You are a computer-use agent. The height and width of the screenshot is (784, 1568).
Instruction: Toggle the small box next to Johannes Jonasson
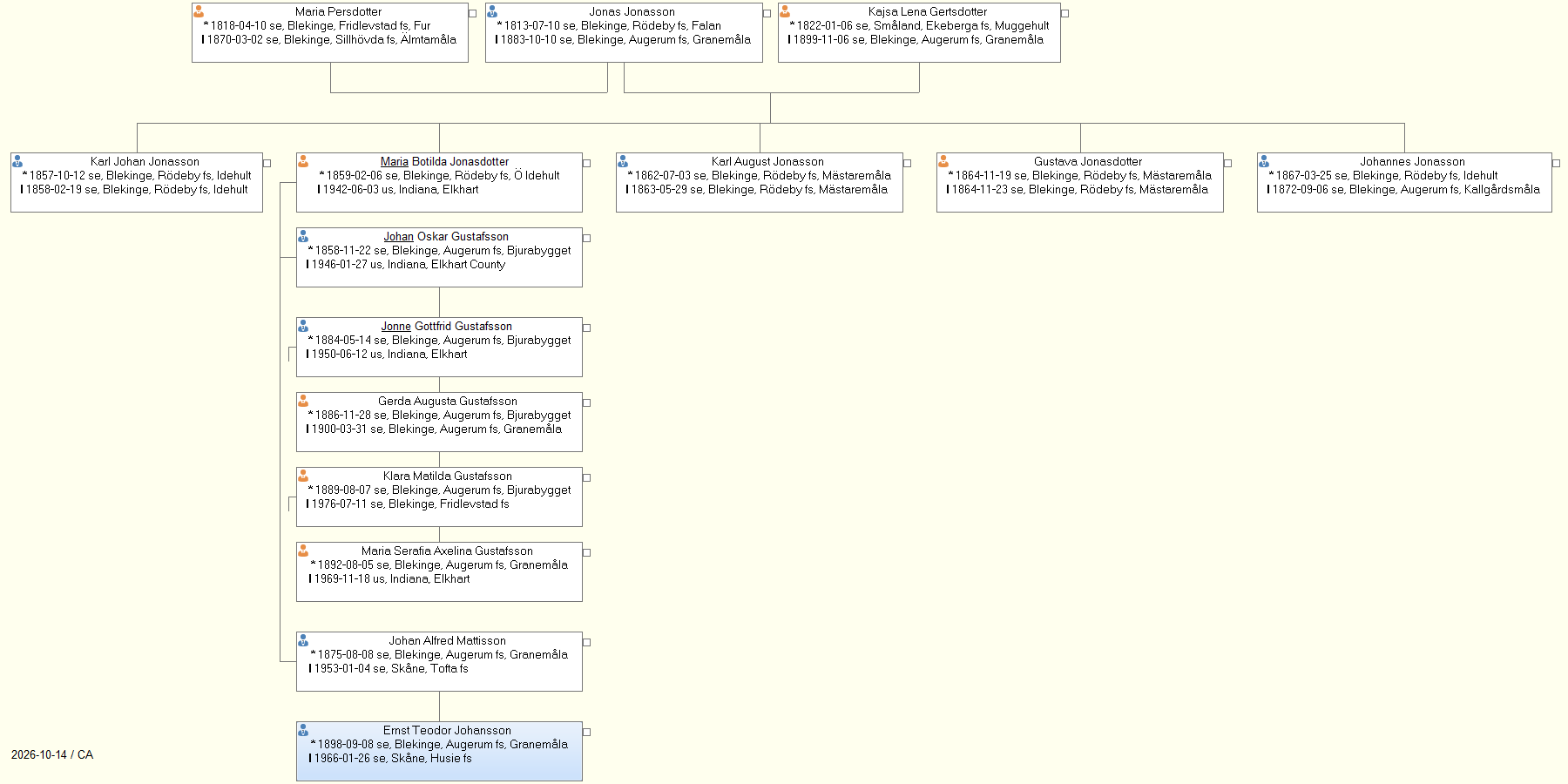(1556, 163)
